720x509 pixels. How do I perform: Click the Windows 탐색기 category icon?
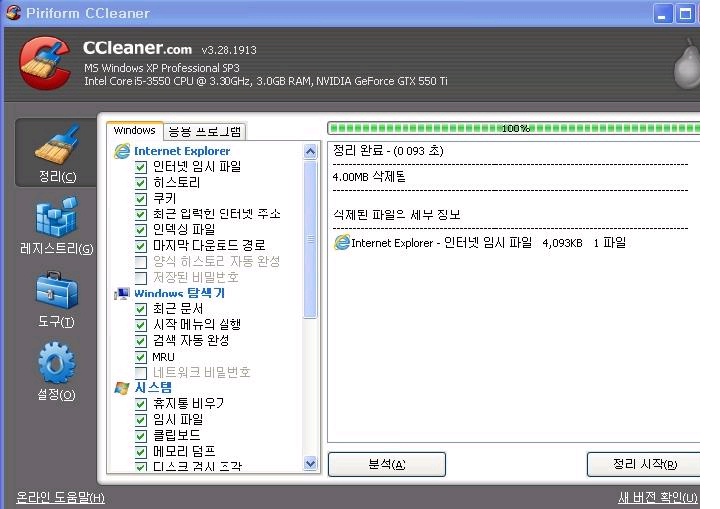(x=122, y=293)
